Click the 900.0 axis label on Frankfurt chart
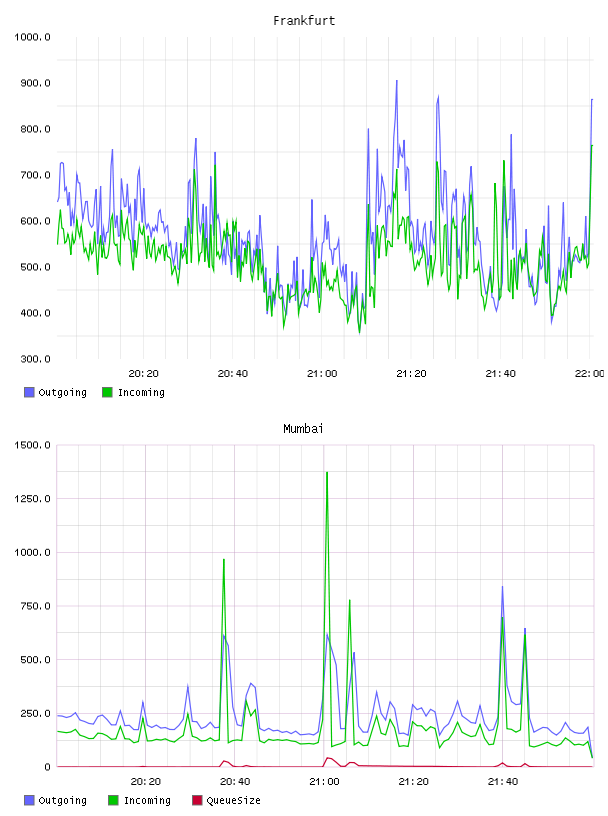The width and height of the screenshot is (608, 816). [35, 83]
